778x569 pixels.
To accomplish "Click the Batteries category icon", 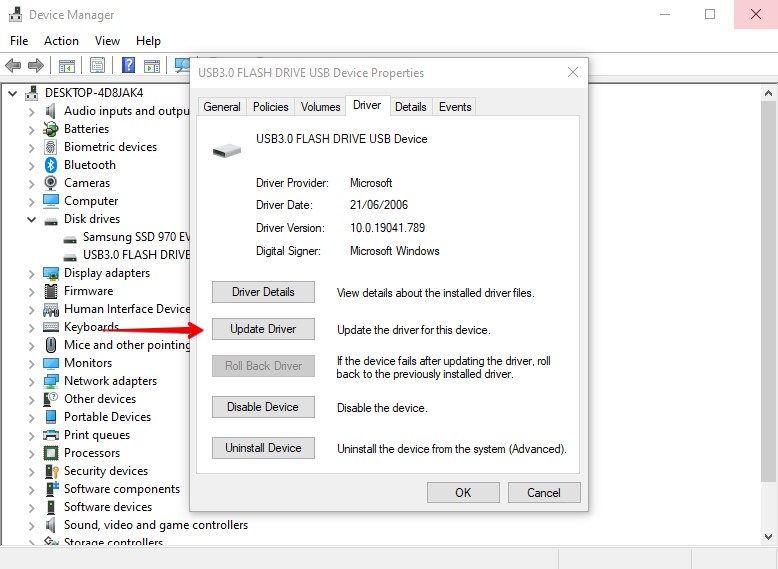I will click(x=51, y=129).
